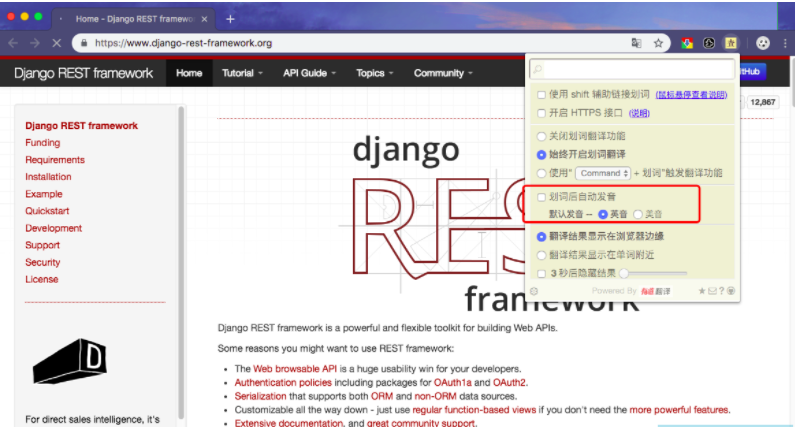Expand the API Guide dropdown menu
The image size is (795, 427).
(309, 73)
